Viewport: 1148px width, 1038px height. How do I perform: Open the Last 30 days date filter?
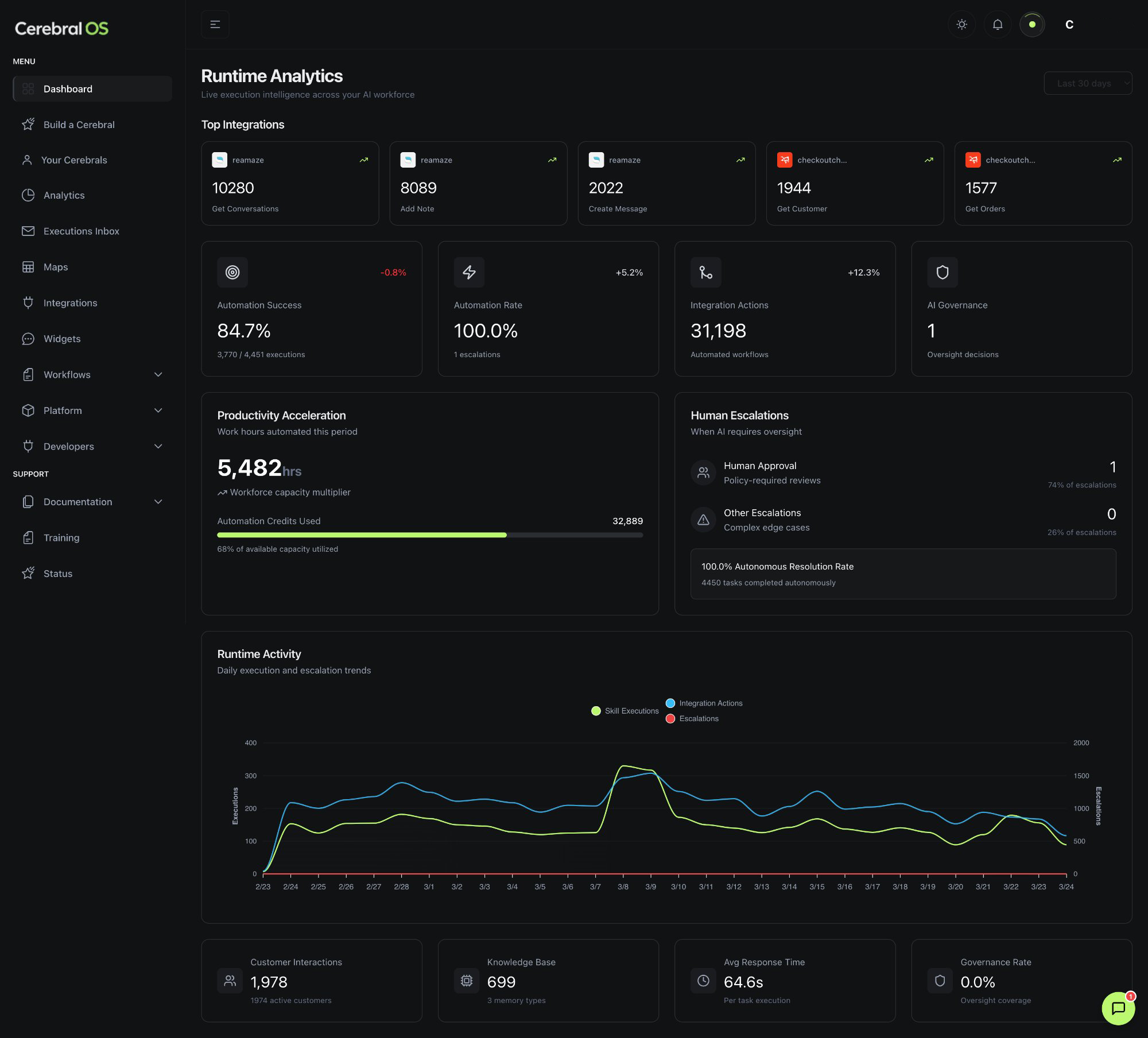point(1088,83)
